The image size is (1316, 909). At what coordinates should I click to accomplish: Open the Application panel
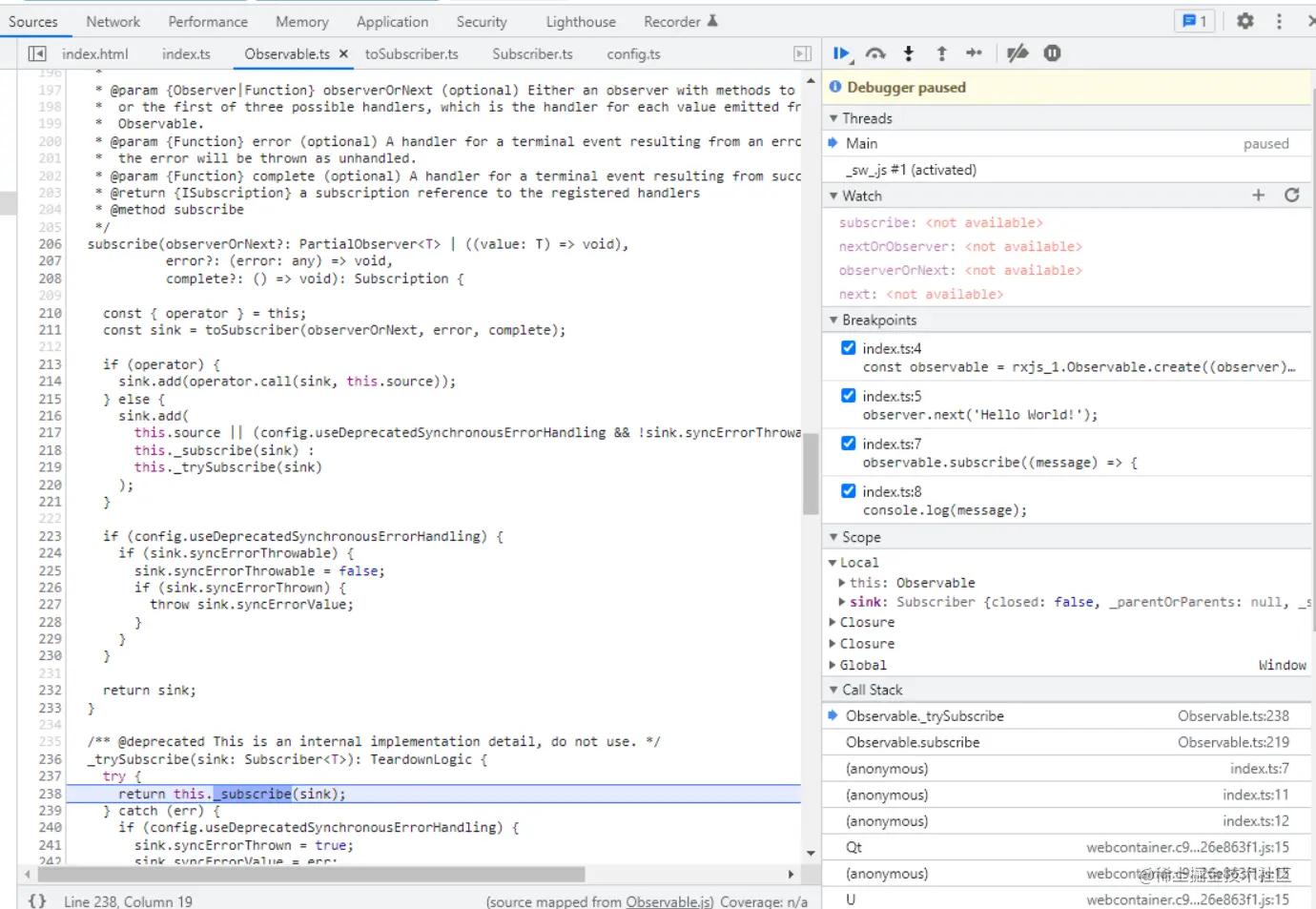tap(392, 21)
